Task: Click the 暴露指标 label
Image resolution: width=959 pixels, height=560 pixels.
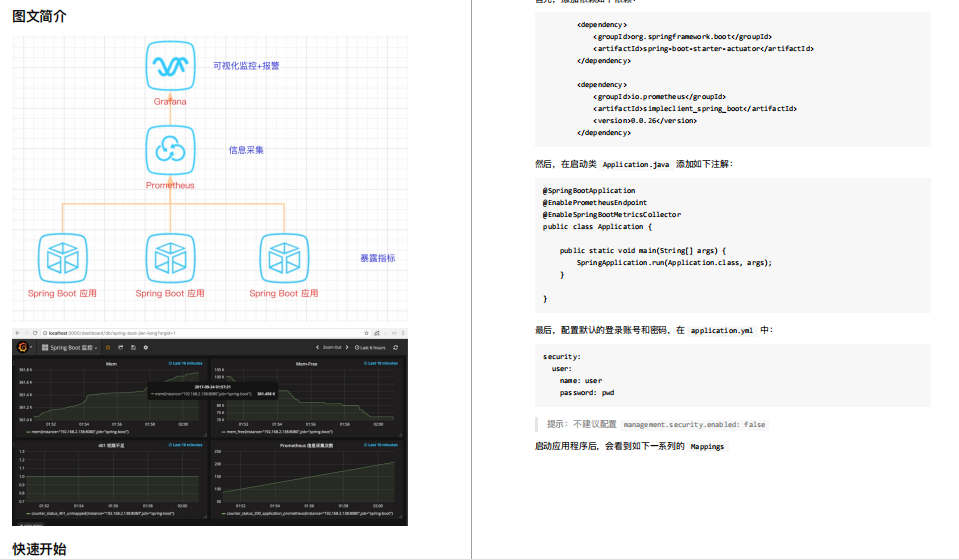Action: (x=377, y=258)
